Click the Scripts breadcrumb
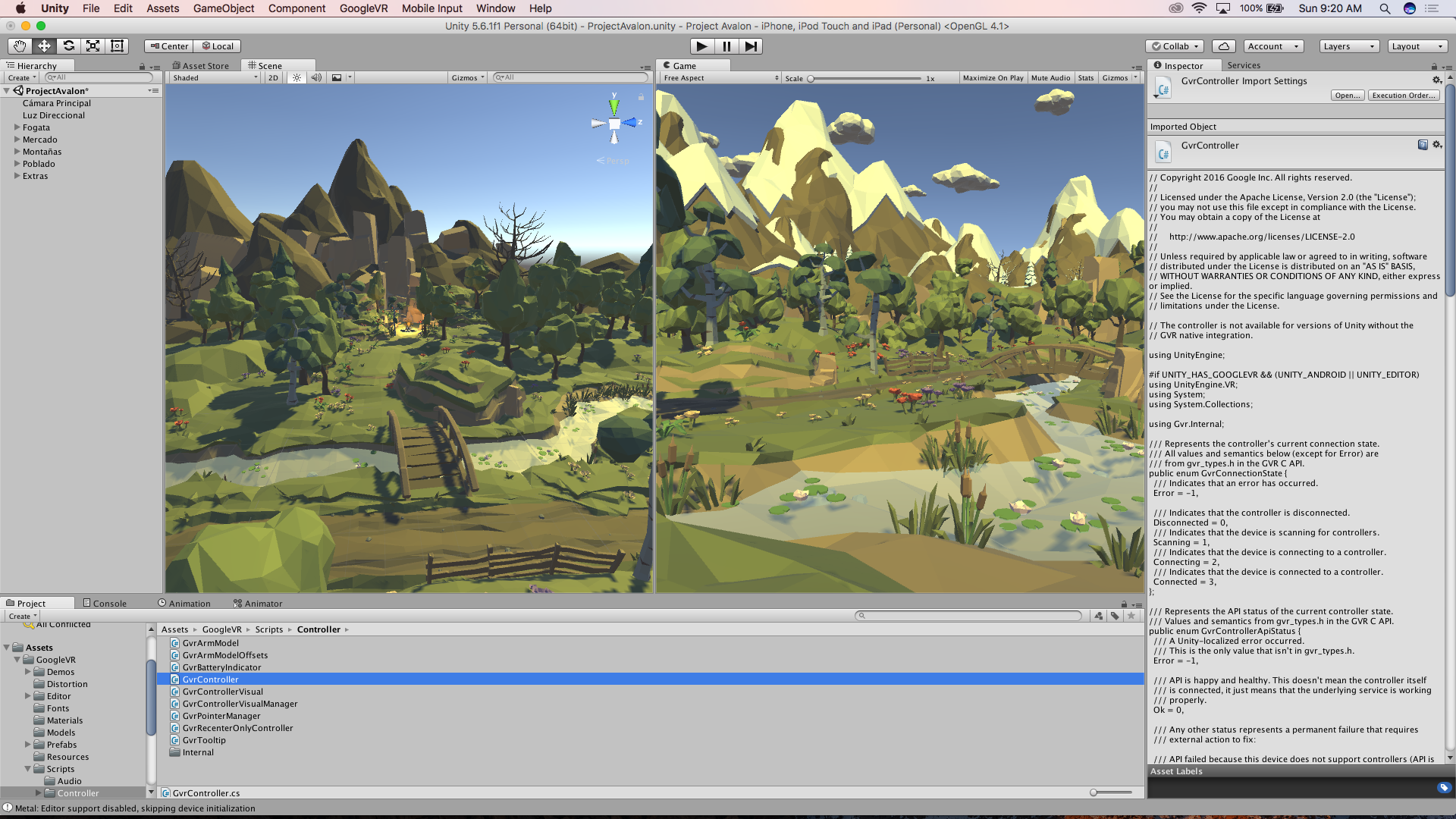This screenshot has width=1456, height=819. (x=268, y=629)
